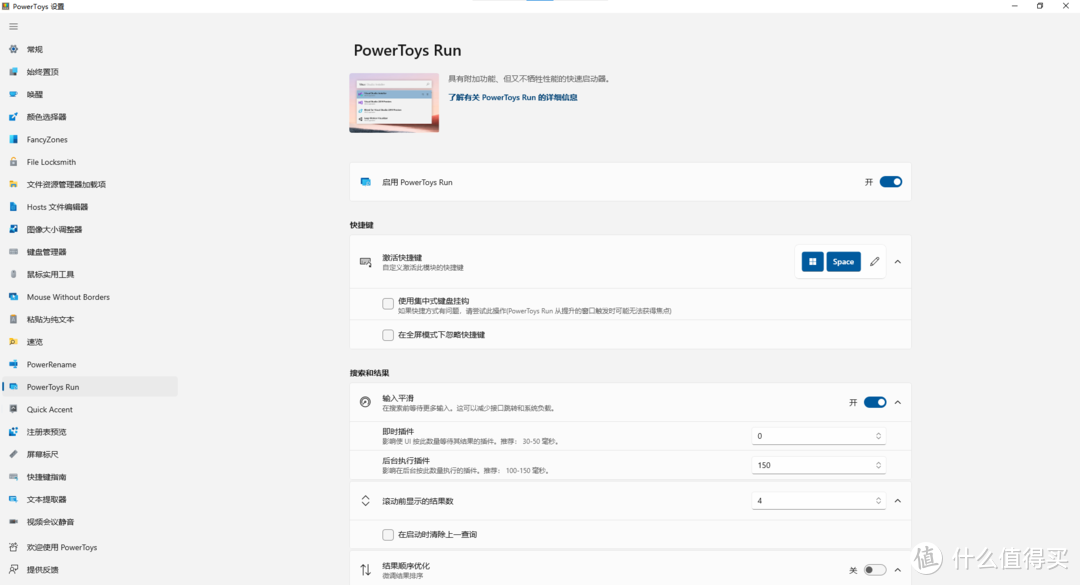Open the 提供反馈 feedback page
The image size is (1080, 585).
click(x=47, y=569)
